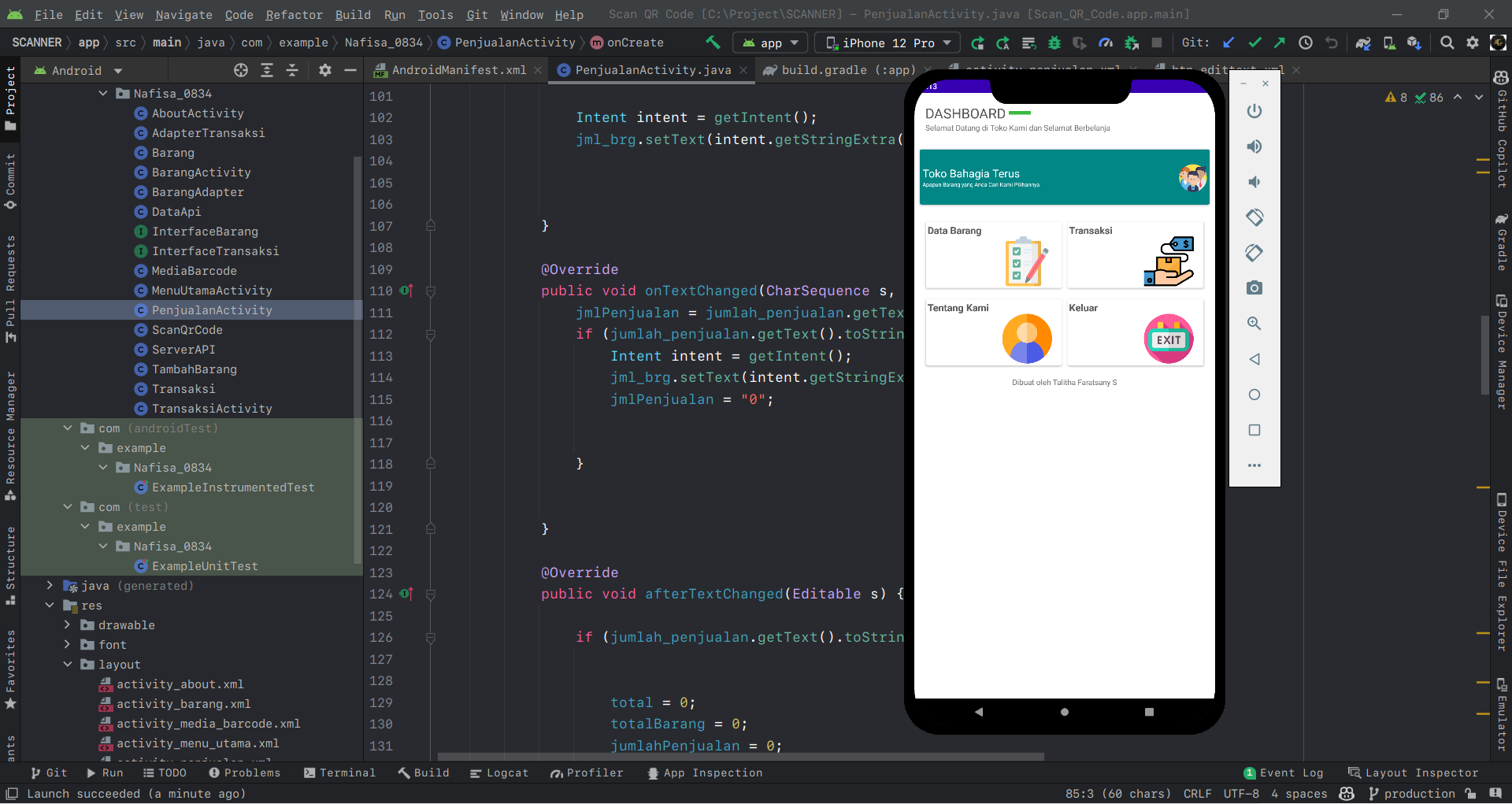1512x804 pixels.
Task: Open the app run configuration dropdown
Action: 769,43
